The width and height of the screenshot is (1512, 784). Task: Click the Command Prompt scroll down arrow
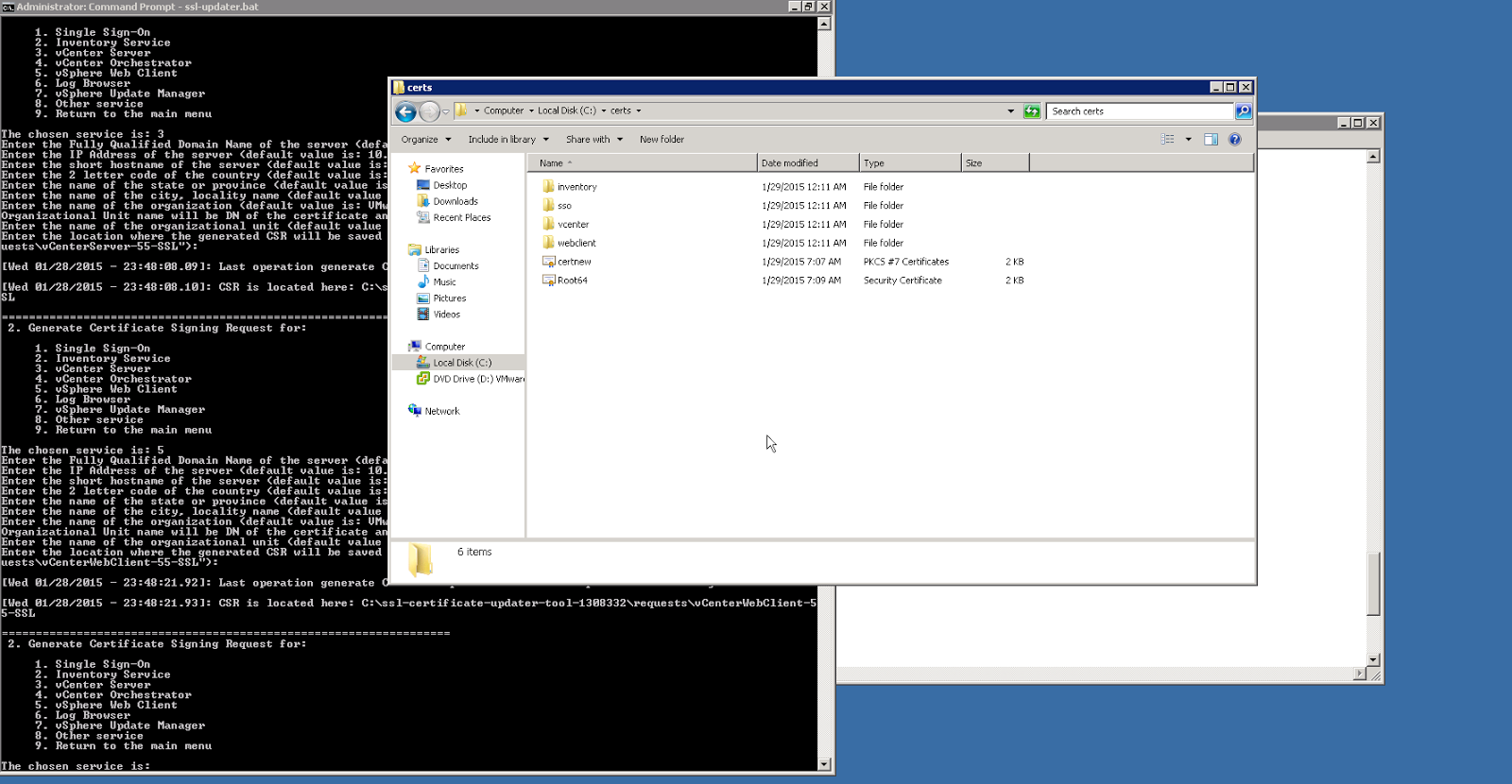coord(825,764)
